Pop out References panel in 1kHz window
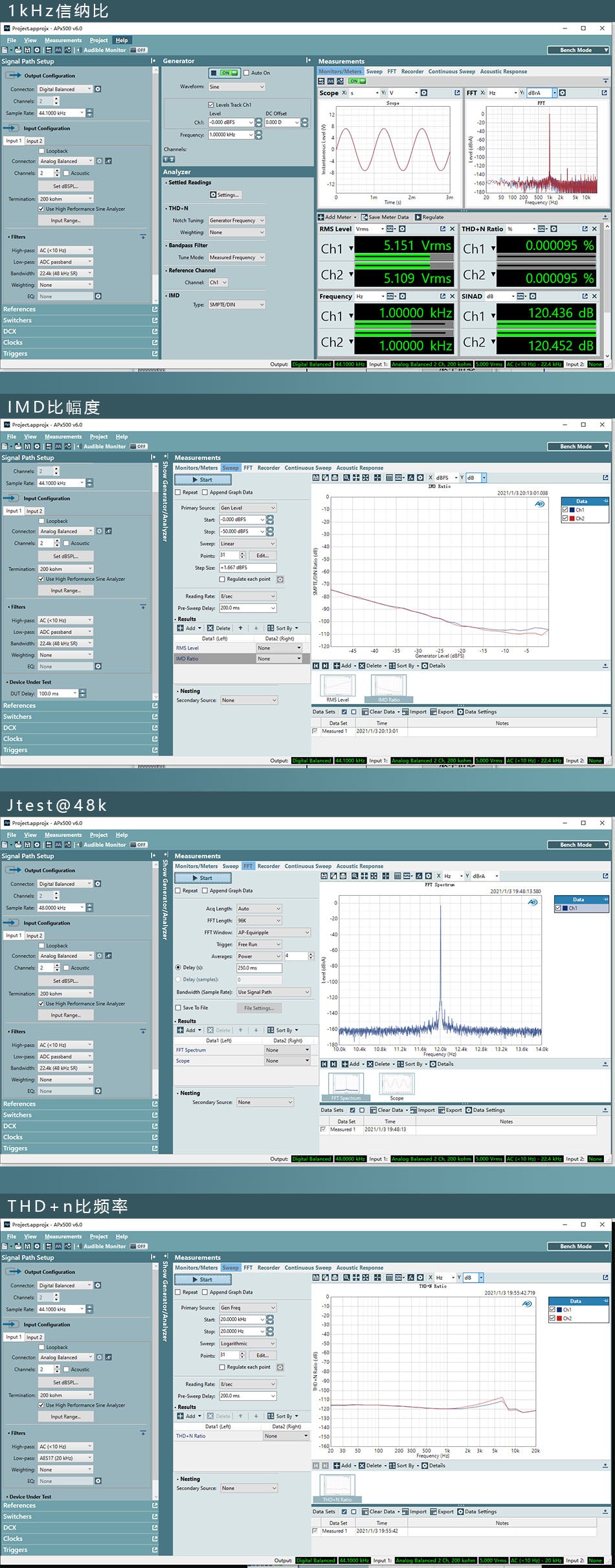The width and height of the screenshot is (615, 1568). [155, 309]
